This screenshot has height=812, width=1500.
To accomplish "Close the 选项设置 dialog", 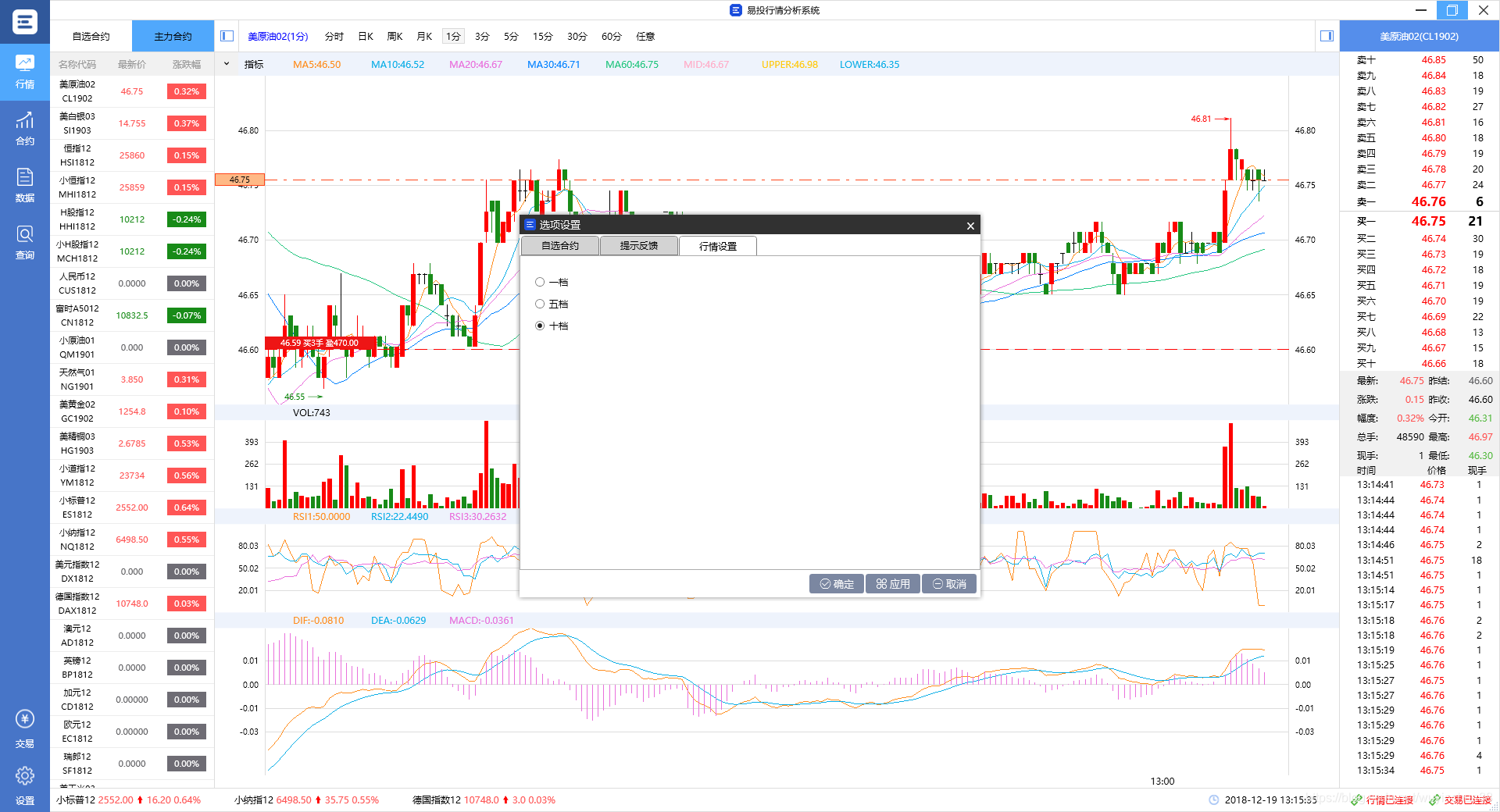I will point(970,226).
